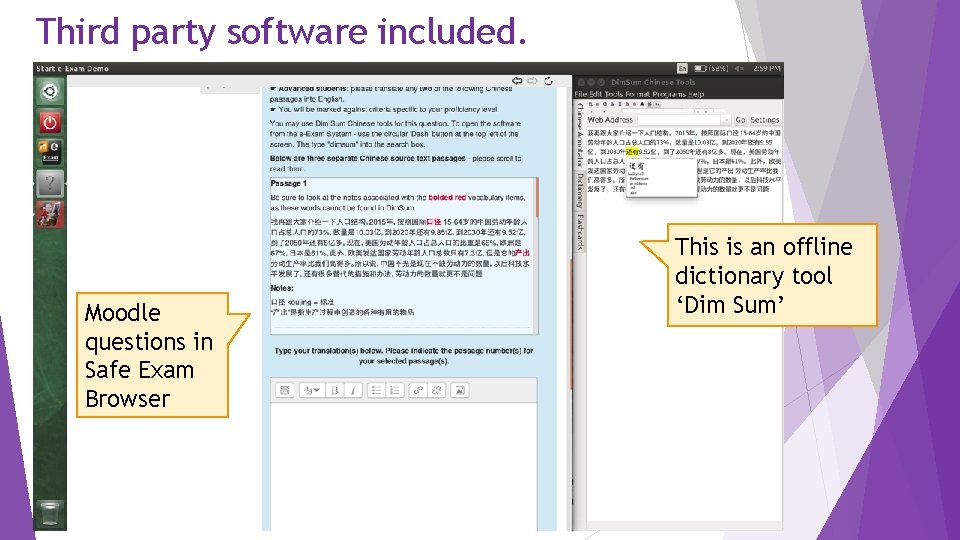Open the Ubuntu Dash launcher button
The width and height of the screenshot is (960, 540).
click(50, 92)
